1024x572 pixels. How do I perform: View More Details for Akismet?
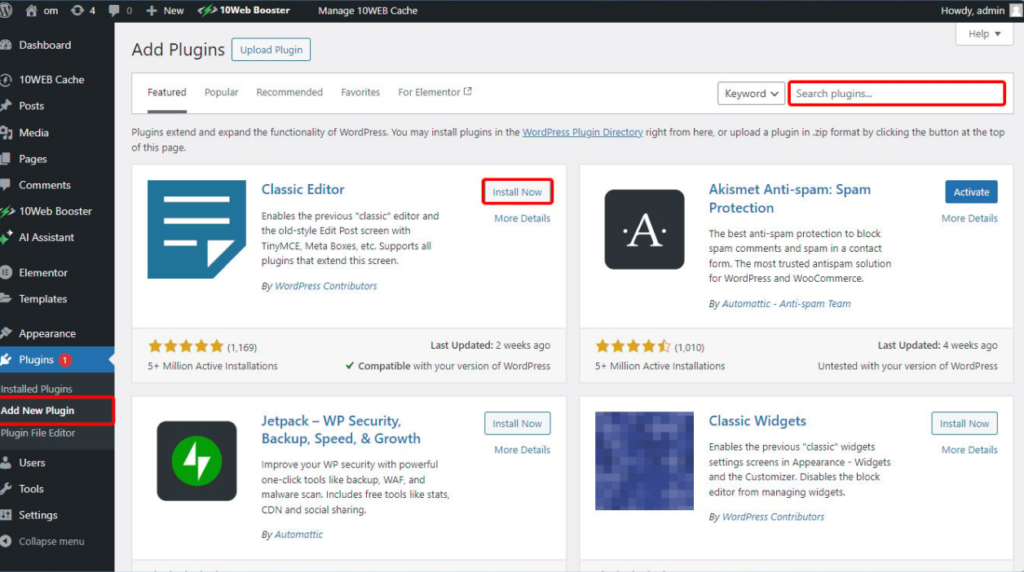pyautogui.click(x=969, y=218)
